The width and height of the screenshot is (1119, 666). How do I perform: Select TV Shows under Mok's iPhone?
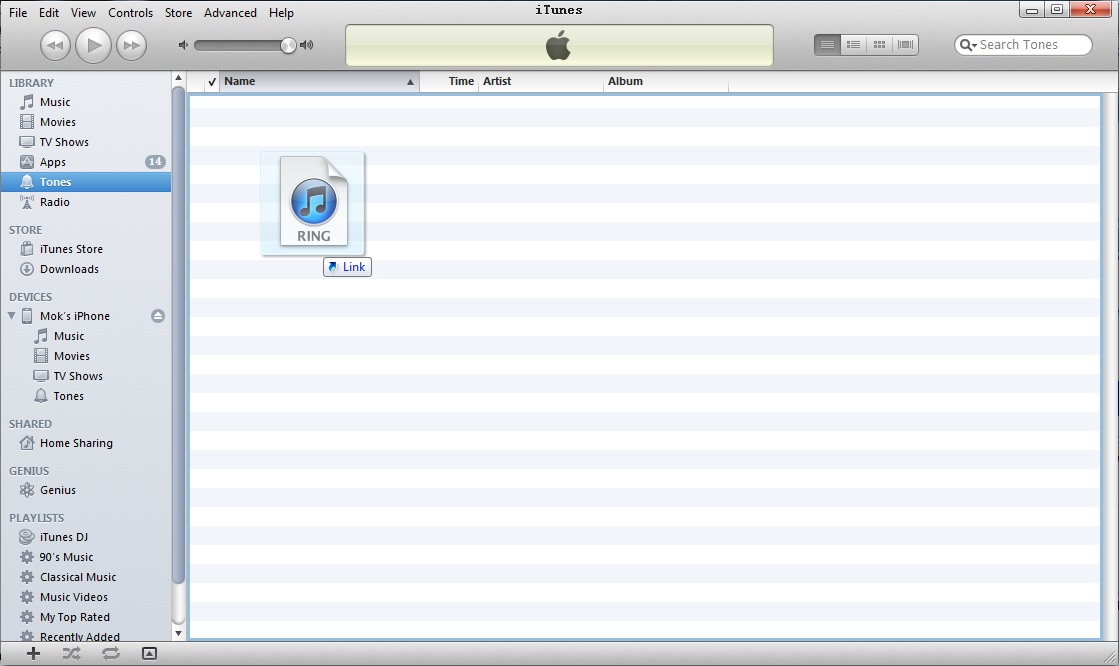click(86, 376)
